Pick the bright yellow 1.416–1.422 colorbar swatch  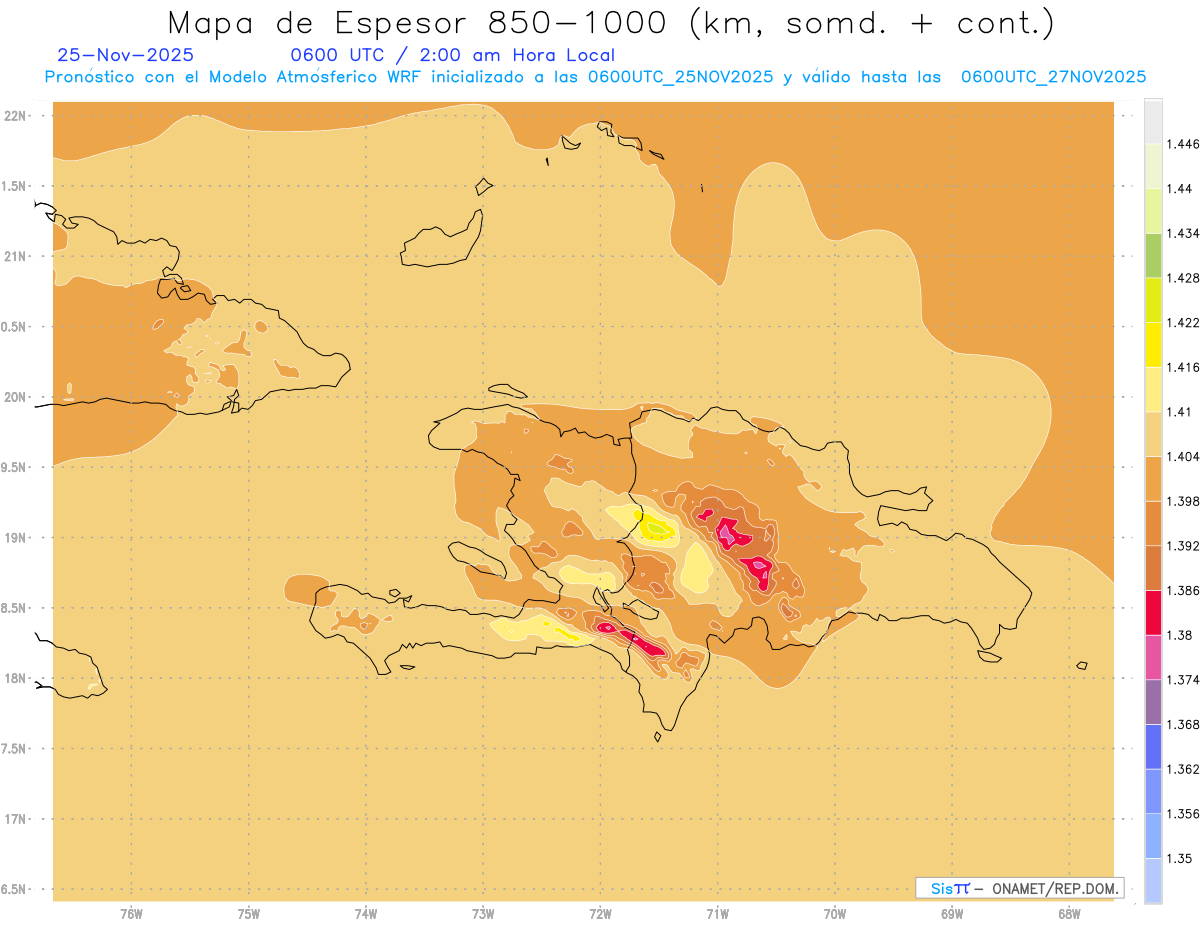(1153, 344)
